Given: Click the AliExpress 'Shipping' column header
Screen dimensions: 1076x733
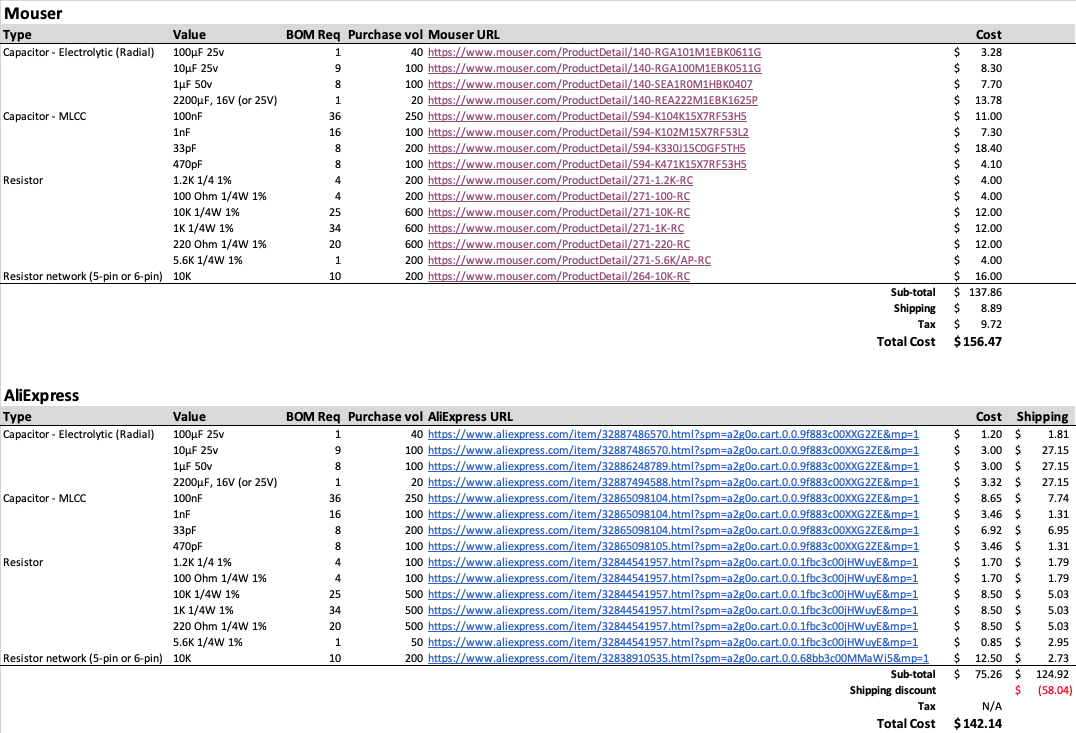Looking at the screenshot, I should tap(1042, 416).
